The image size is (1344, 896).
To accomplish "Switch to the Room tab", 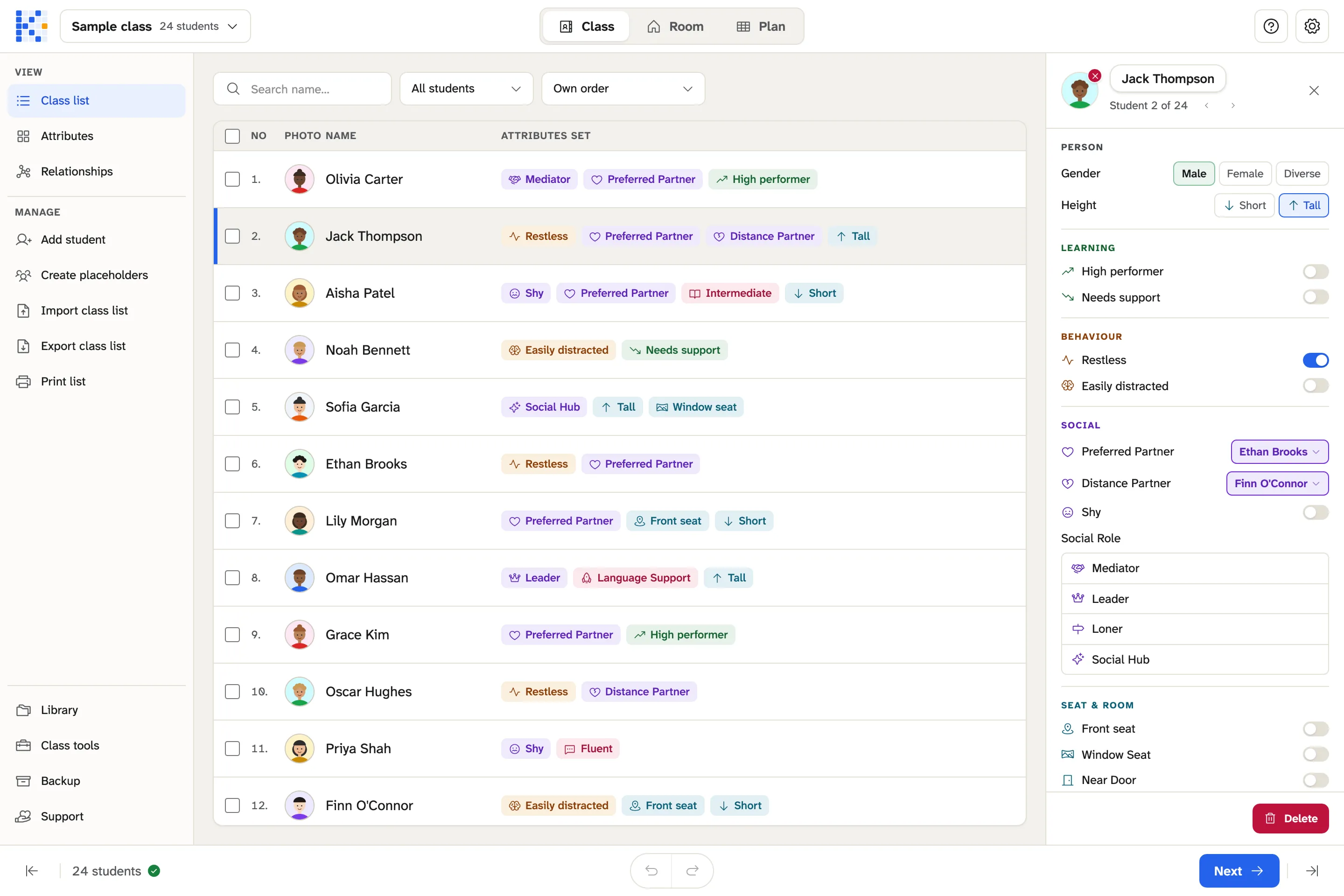I will tap(675, 26).
